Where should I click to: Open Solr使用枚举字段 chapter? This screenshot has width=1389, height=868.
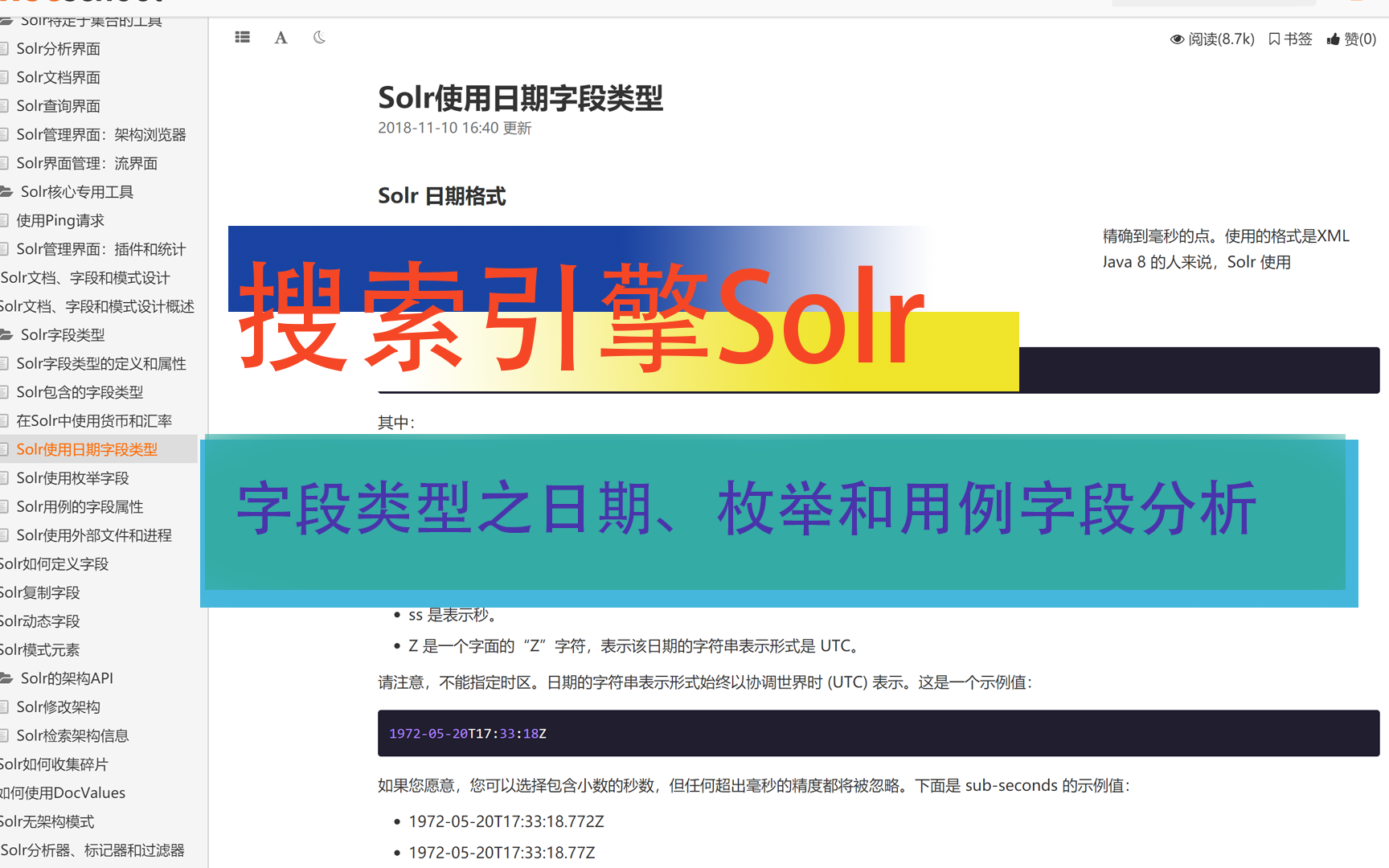pyautogui.click(x=72, y=478)
